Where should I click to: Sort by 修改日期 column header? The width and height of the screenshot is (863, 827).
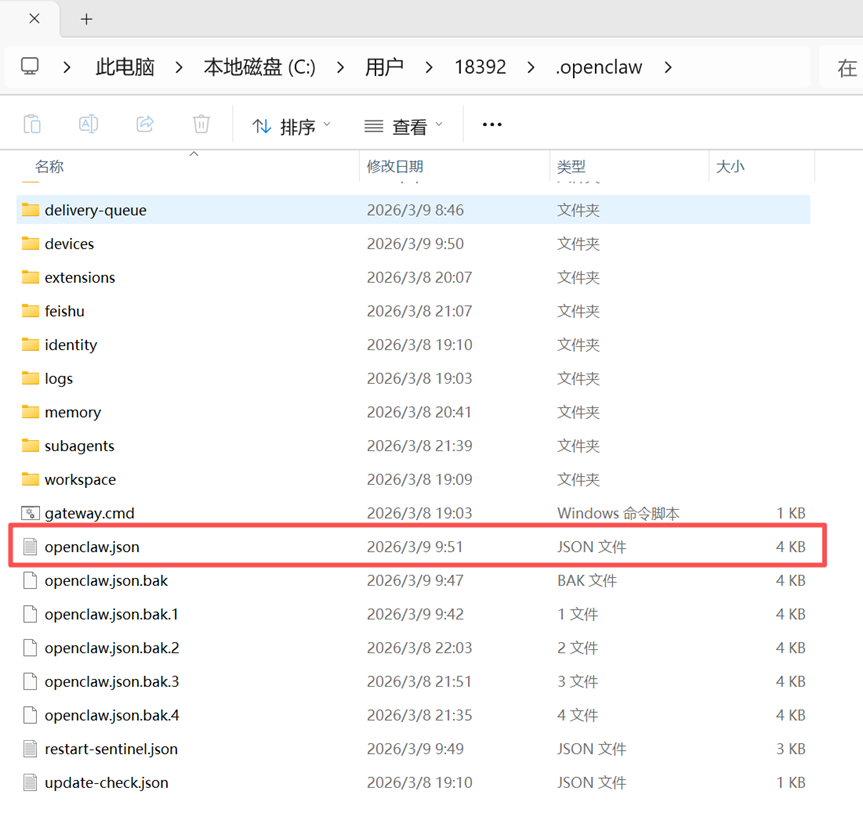[x=395, y=167]
